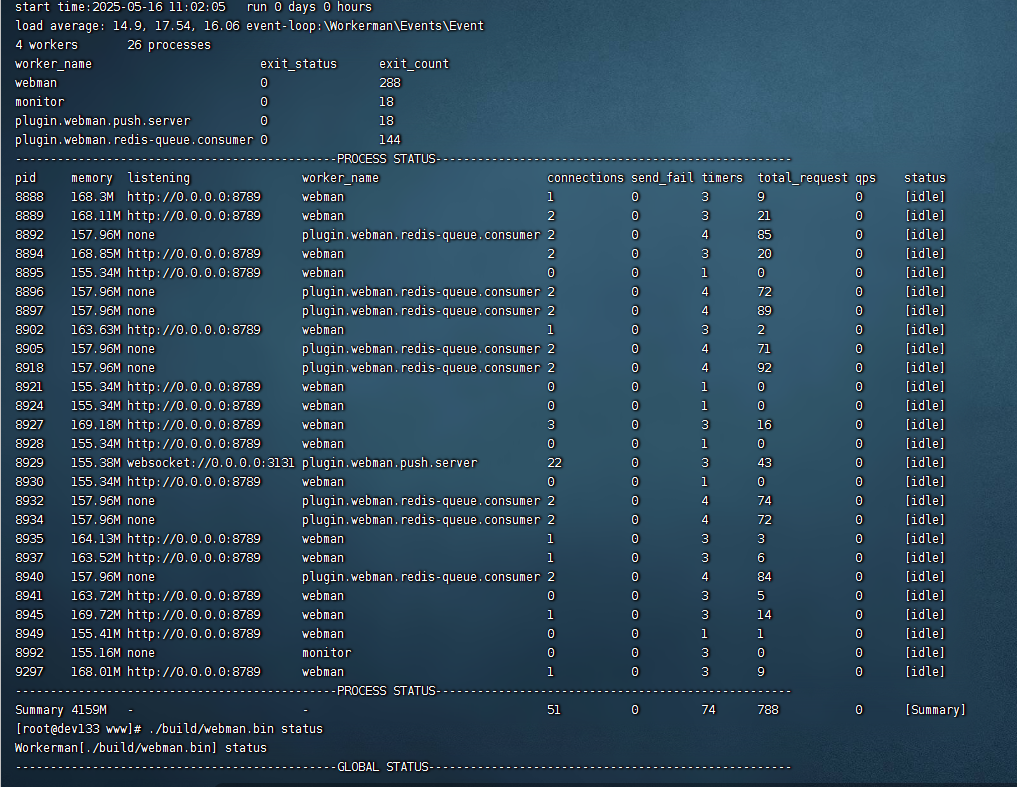Click the exit_status column header

(x=299, y=64)
